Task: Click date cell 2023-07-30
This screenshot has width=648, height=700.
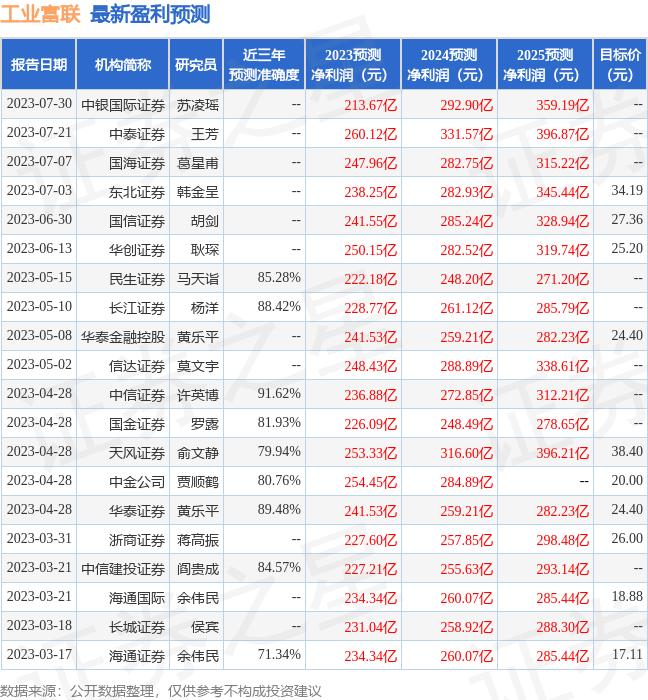Action: (39, 104)
